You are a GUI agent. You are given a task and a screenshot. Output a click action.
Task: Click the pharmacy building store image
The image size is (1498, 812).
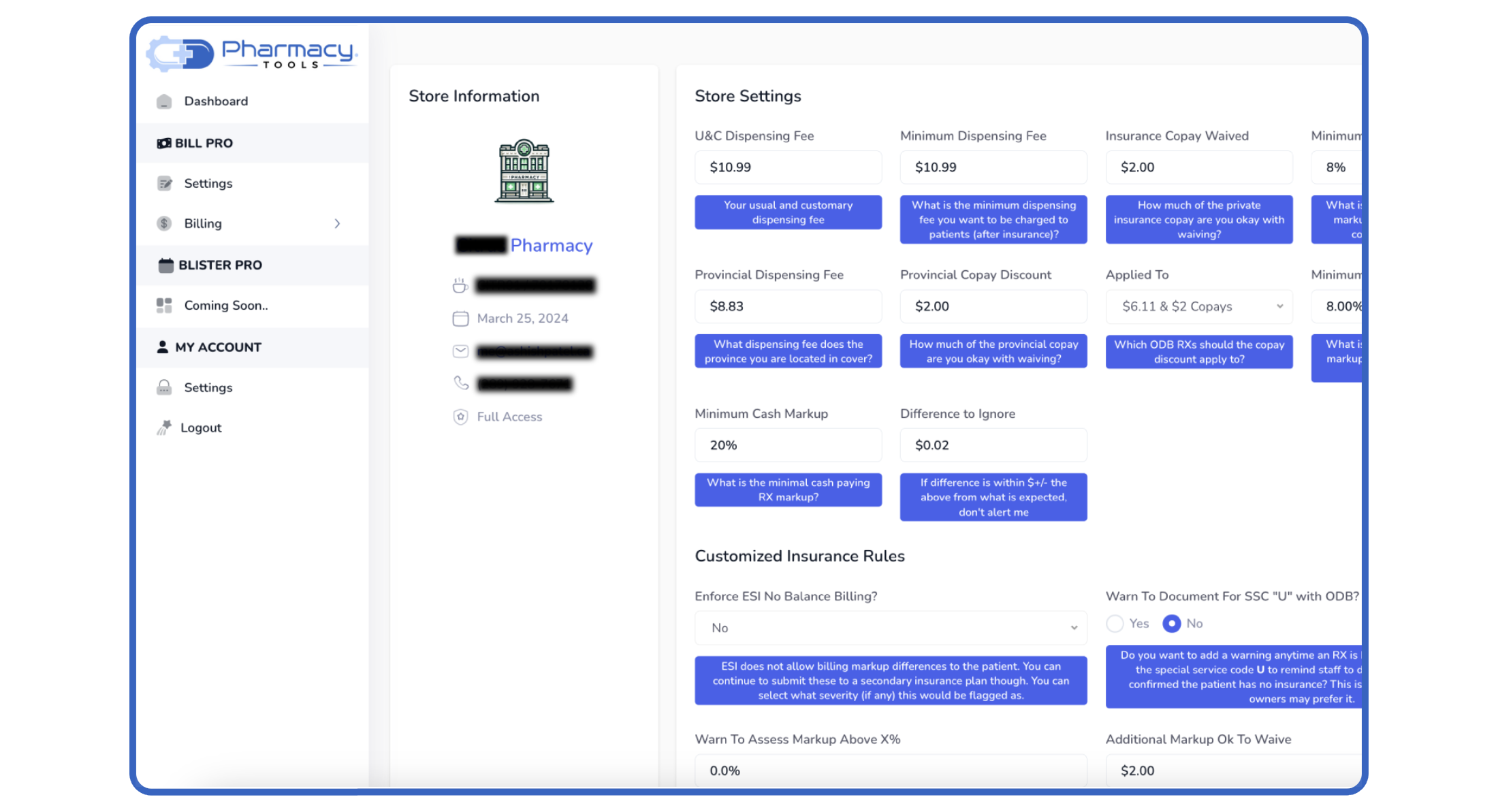click(x=524, y=171)
